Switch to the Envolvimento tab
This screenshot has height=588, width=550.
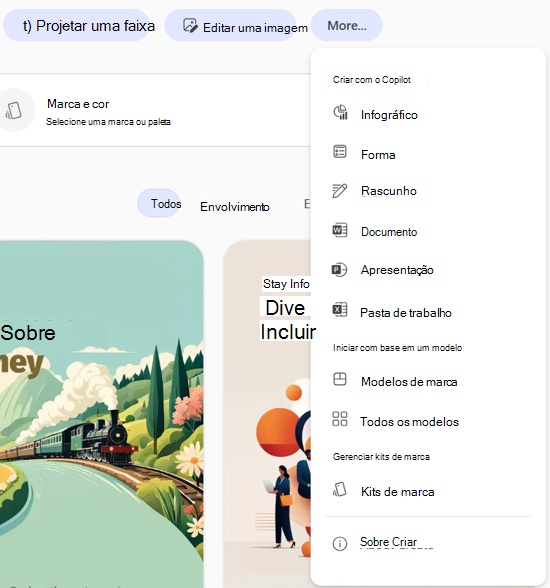235,206
